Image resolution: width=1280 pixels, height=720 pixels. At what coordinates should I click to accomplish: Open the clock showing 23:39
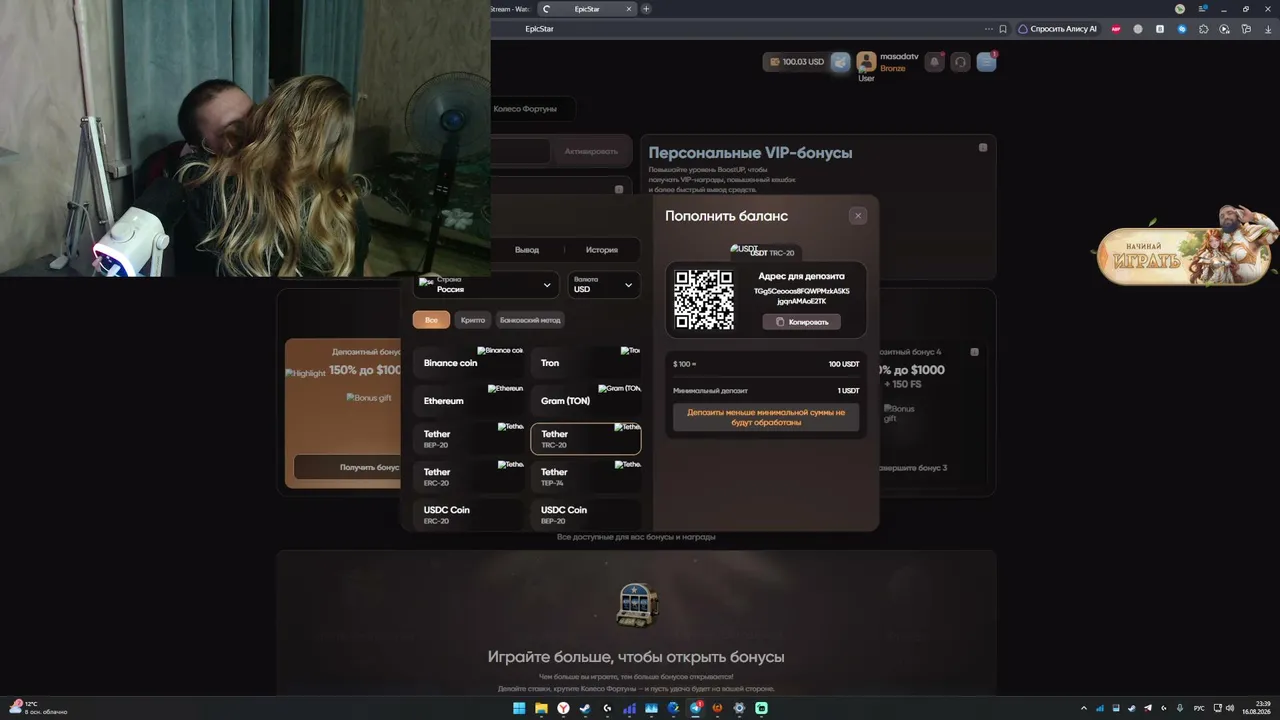[x=1256, y=708]
